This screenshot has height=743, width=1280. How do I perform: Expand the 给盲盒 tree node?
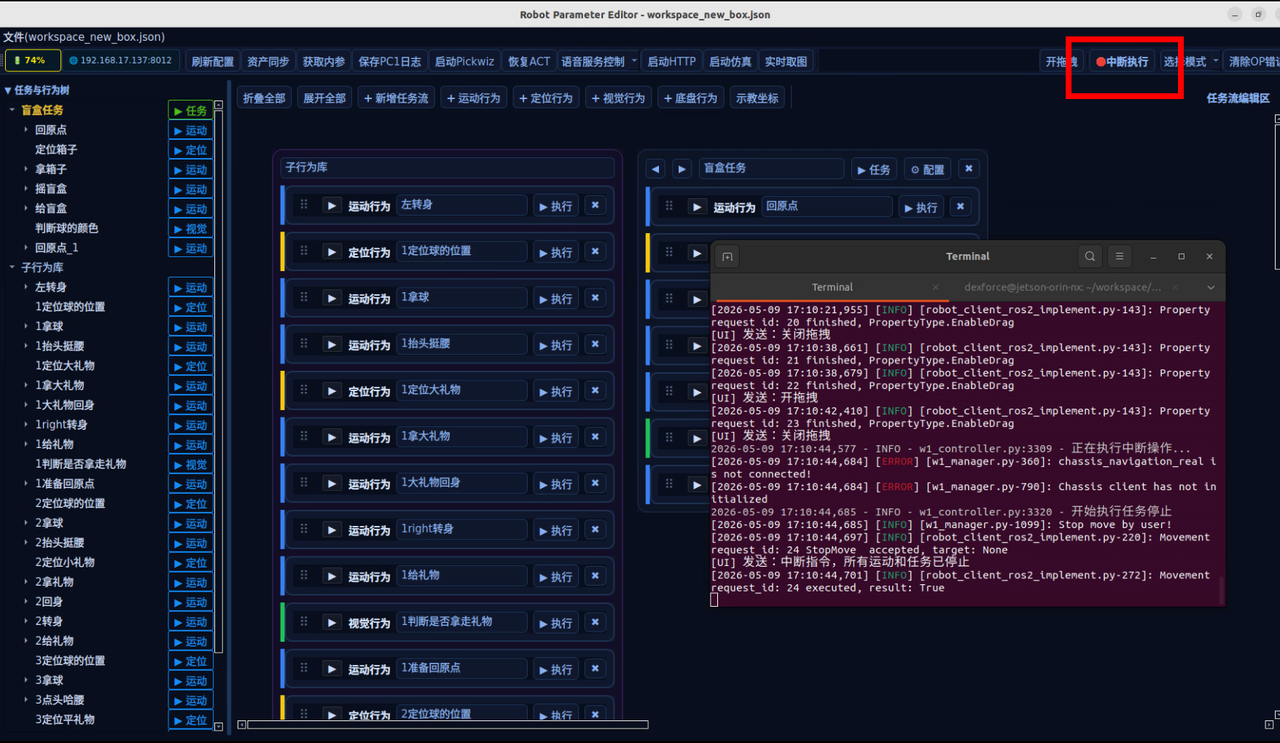26,209
